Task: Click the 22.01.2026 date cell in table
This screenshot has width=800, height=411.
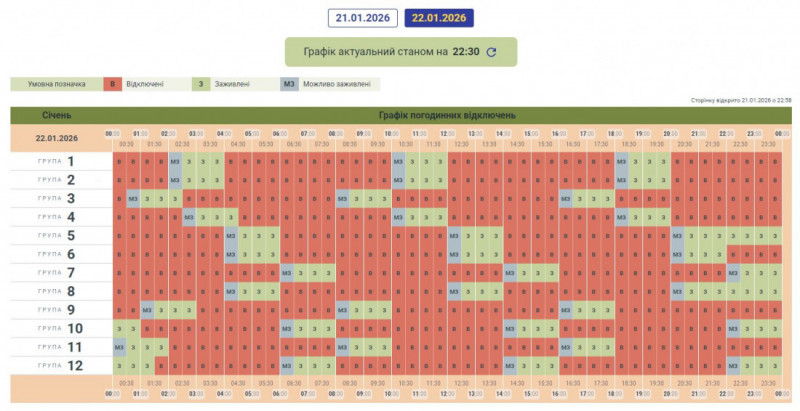Action: click(57, 138)
